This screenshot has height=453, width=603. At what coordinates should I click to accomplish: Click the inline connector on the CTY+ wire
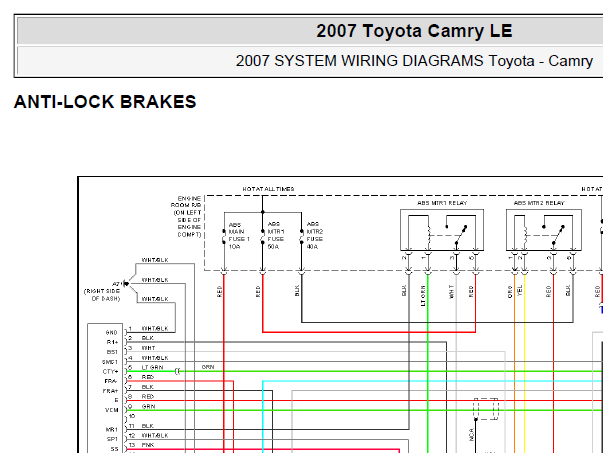pos(177,371)
